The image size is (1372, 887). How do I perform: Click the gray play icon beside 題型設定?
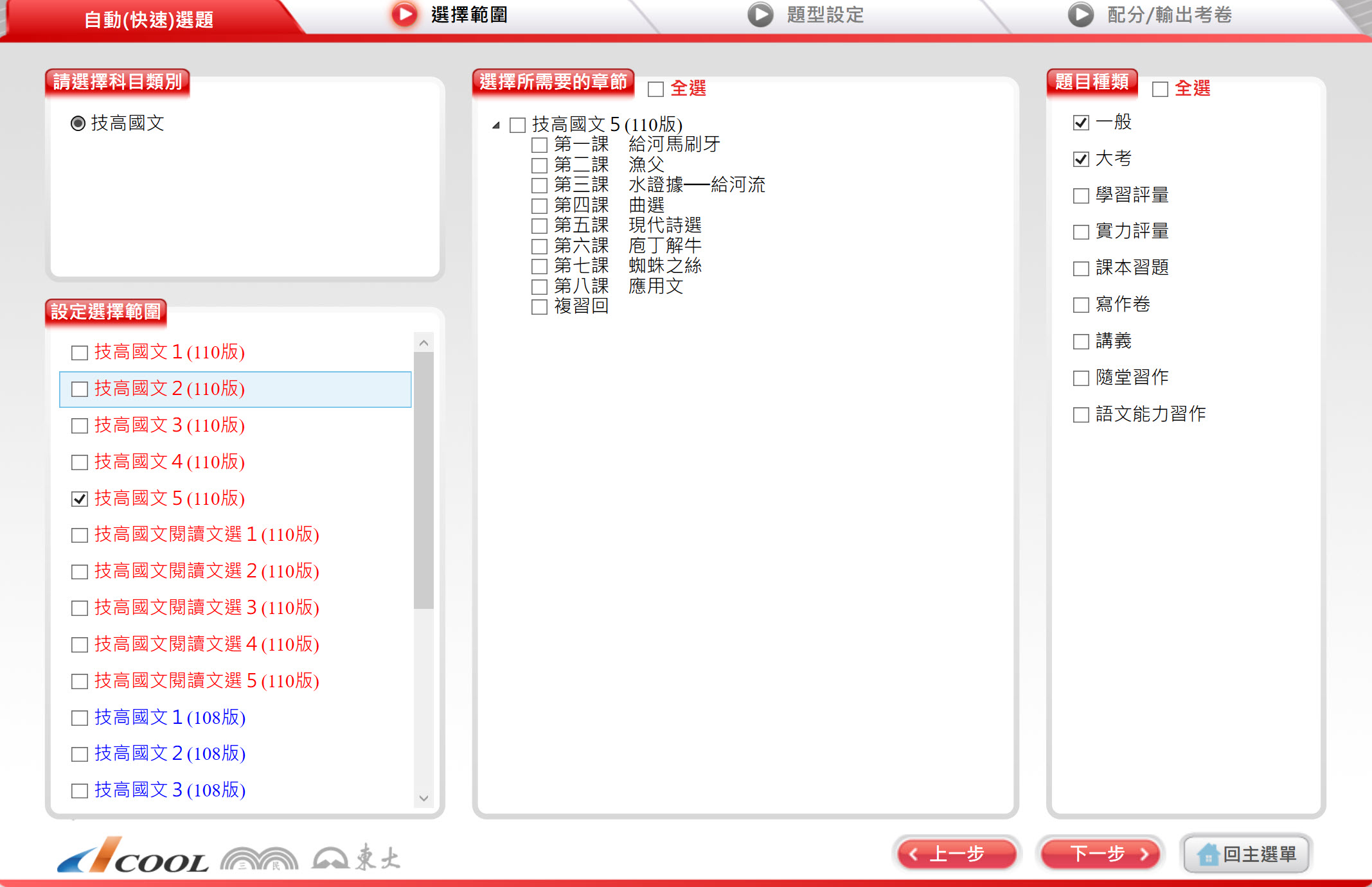click(x=760, y=14)
